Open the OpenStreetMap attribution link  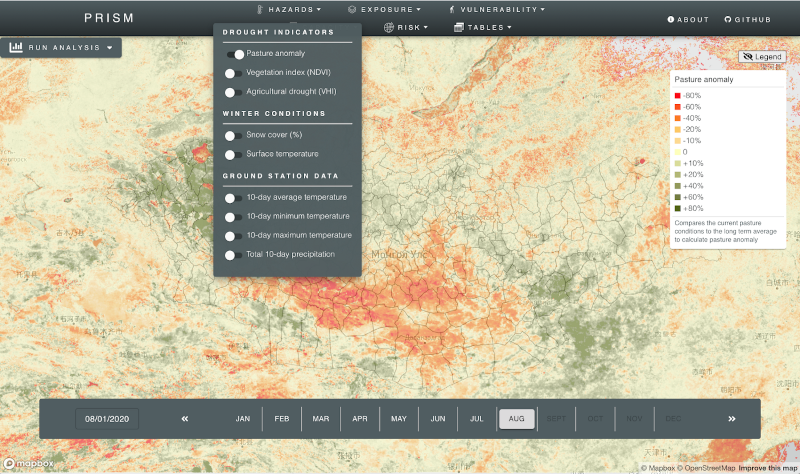click(x=707, y=468)
